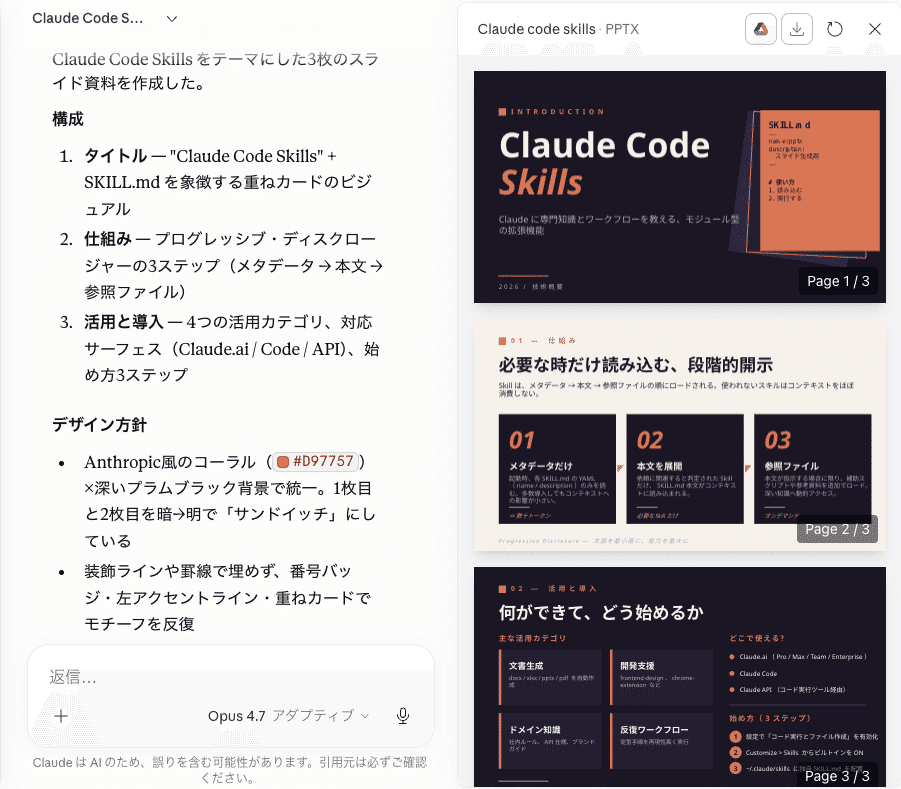Screen dimensions: 901x789
Task: Click the 反復ワークフロー card on slide 3
Action: click(661, 741)
